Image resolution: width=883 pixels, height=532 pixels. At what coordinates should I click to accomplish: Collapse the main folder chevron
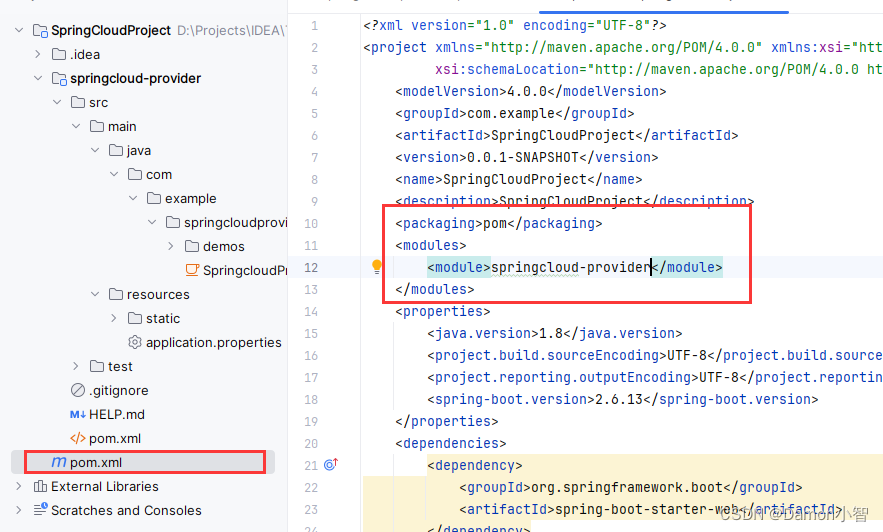(x=76, y=126)
